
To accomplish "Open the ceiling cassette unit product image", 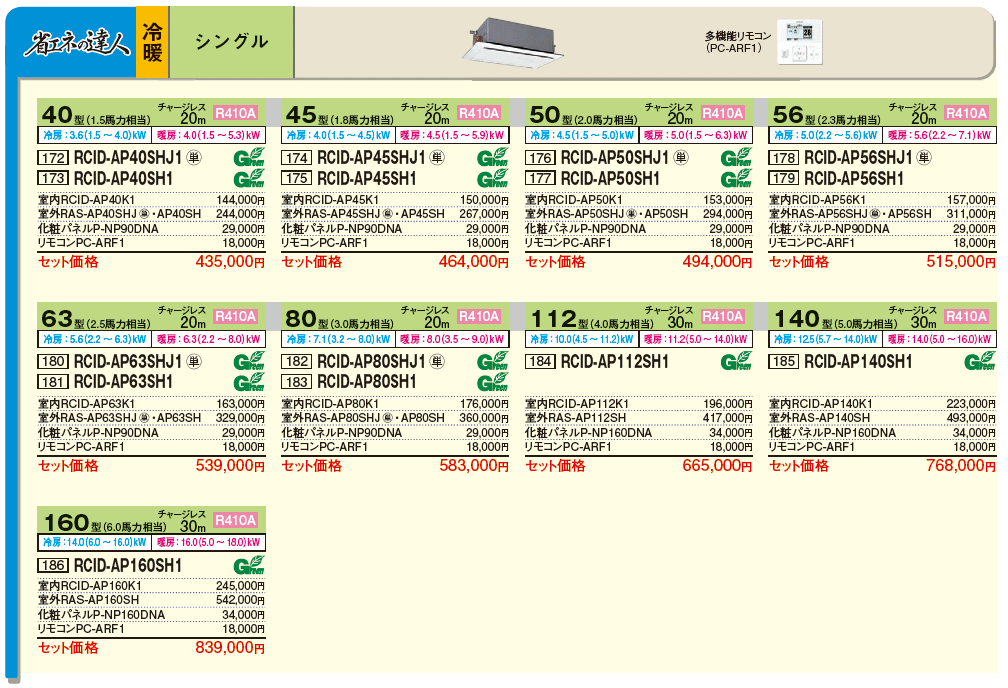I will click(513, 44).
